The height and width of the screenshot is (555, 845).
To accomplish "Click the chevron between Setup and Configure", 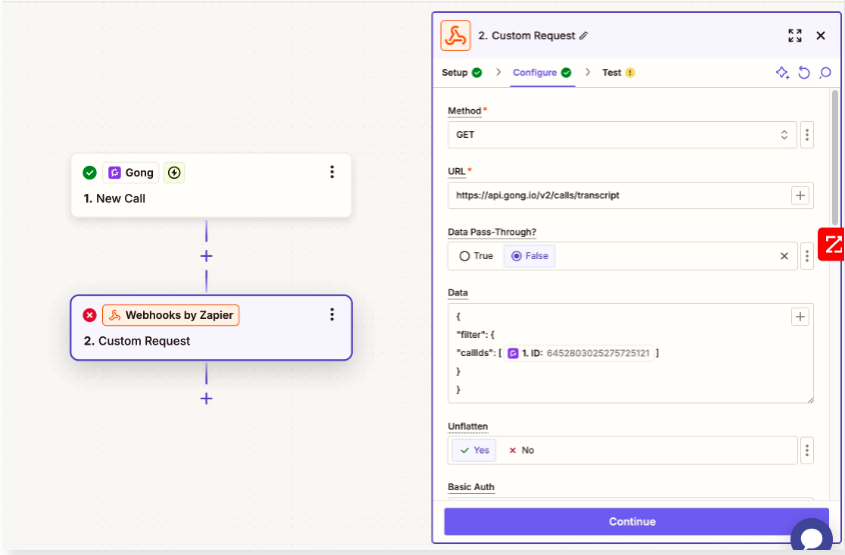I will click(498, 72).
